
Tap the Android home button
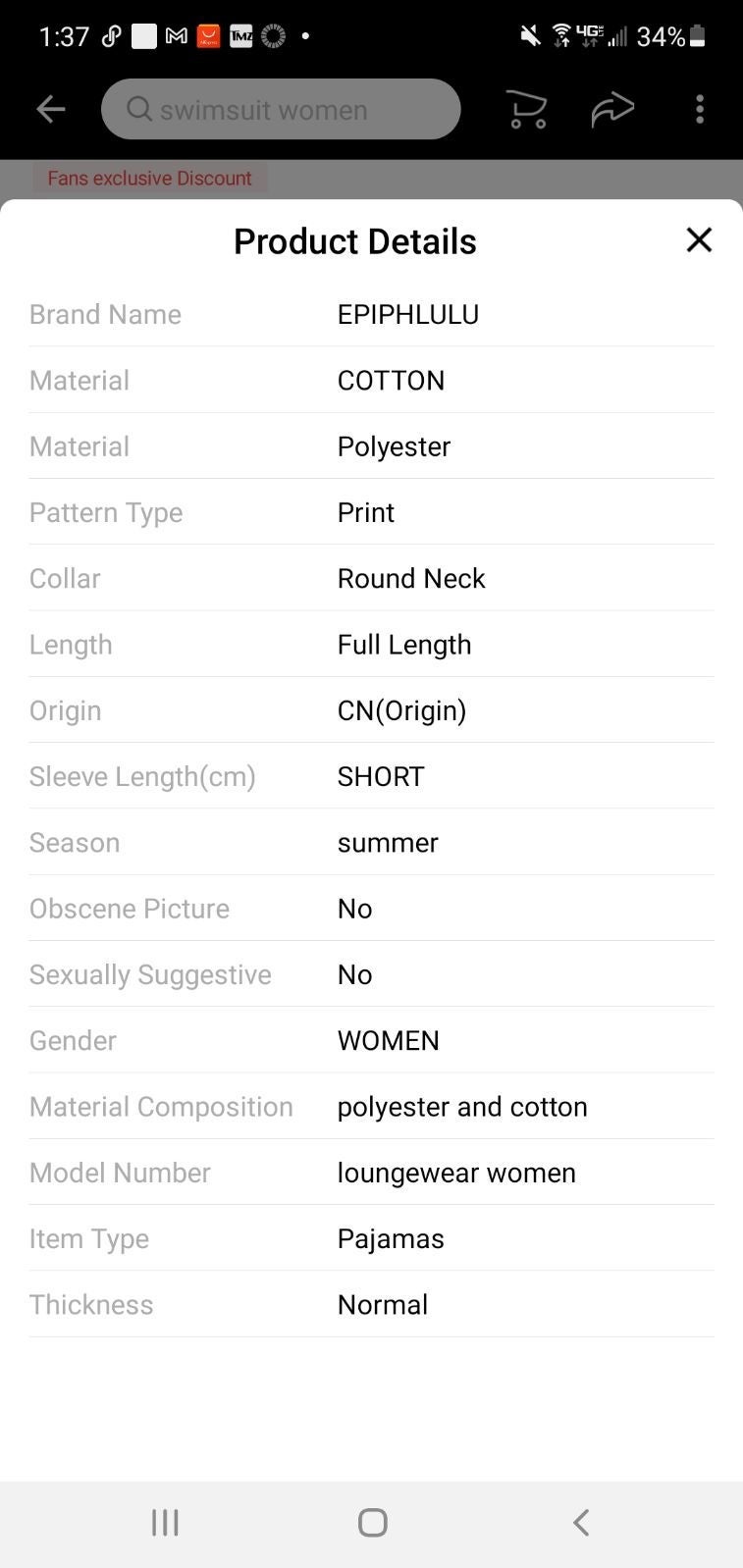pos(373,1522)
